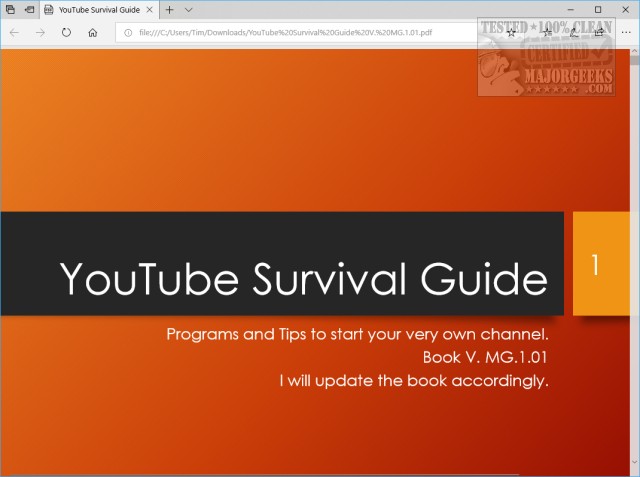
Task: Refresh the page
Action: pos(66,33)
